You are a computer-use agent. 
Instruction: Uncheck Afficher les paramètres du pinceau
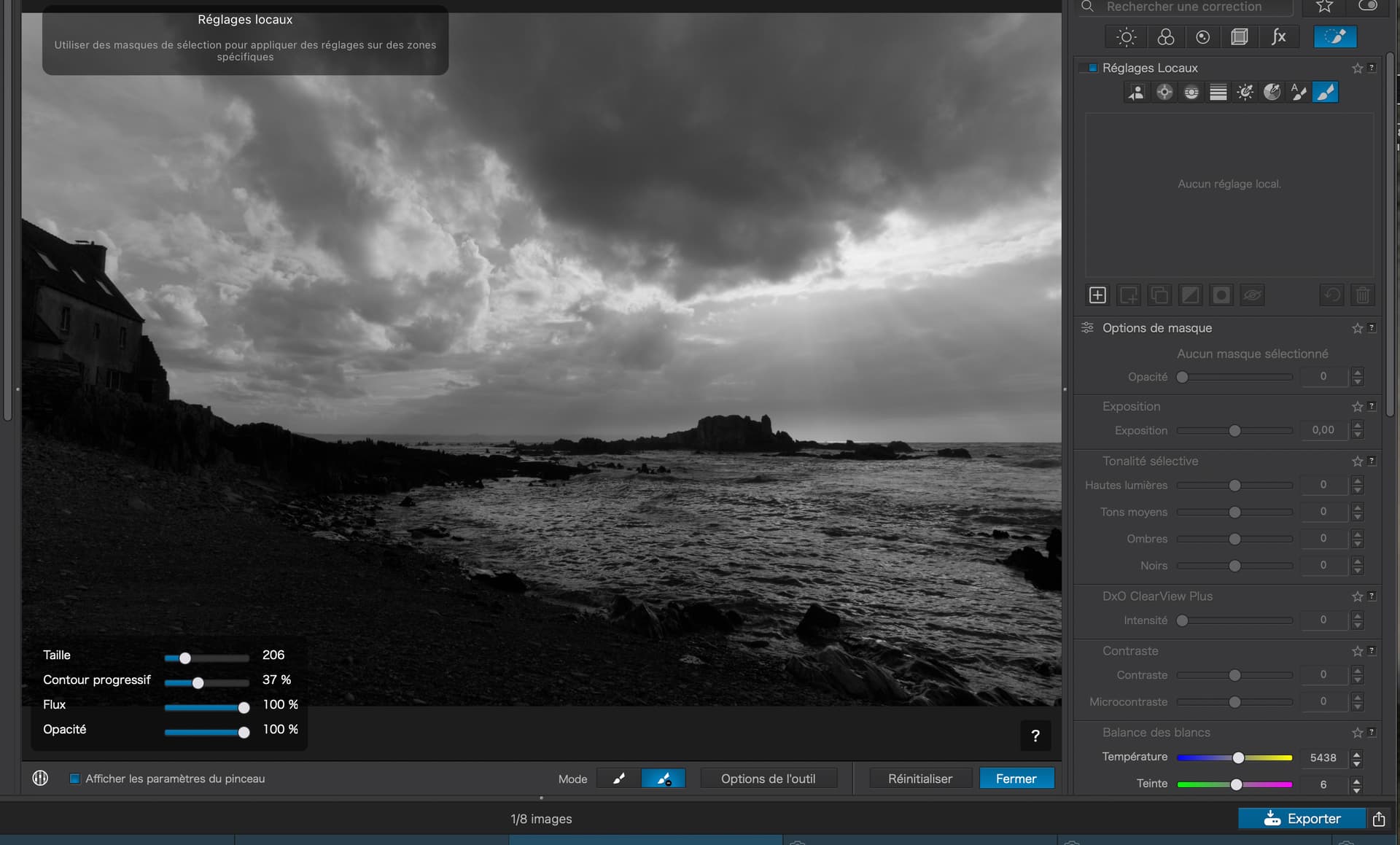pyautogui.click(x=74, y=779)
